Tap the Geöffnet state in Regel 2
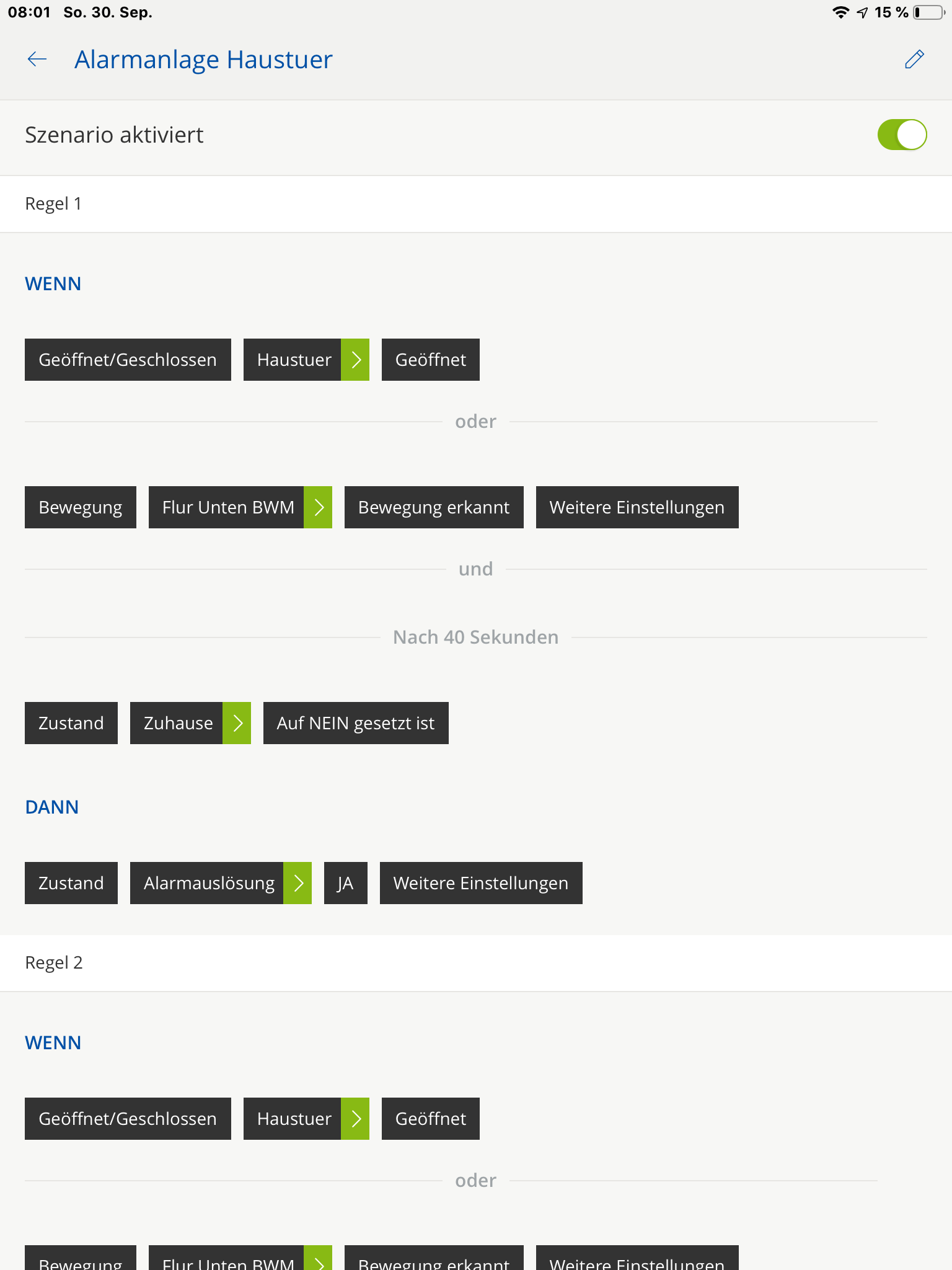The width and height of the screenshot is (952, 1270). point(430,1119)
